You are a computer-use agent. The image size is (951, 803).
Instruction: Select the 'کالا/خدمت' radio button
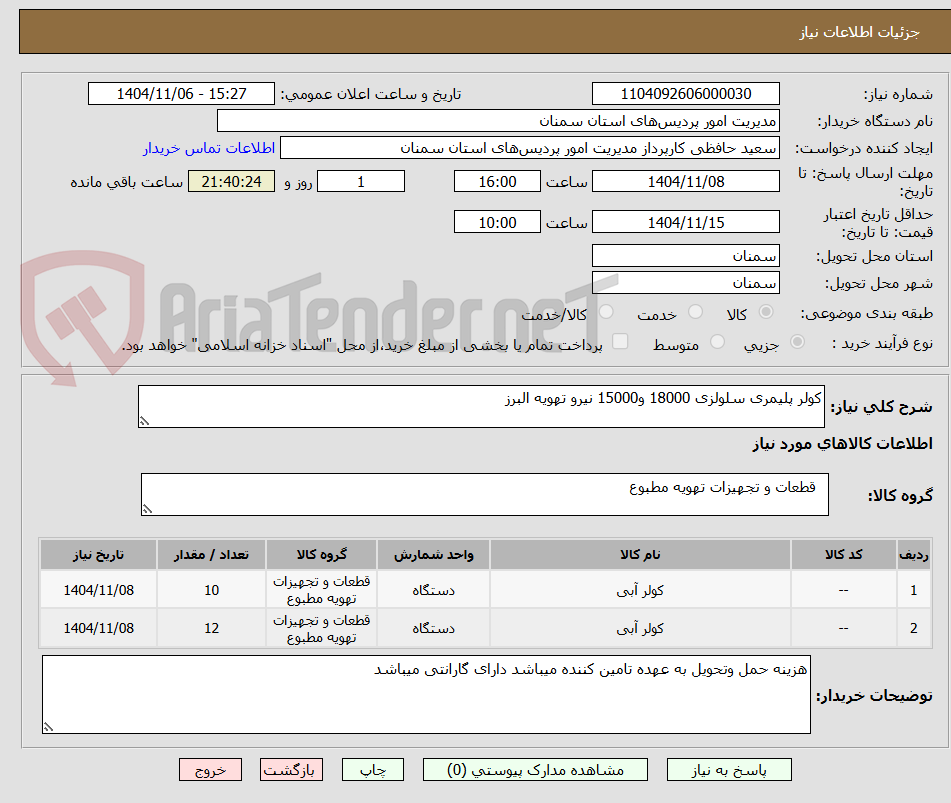click(606, 312)
